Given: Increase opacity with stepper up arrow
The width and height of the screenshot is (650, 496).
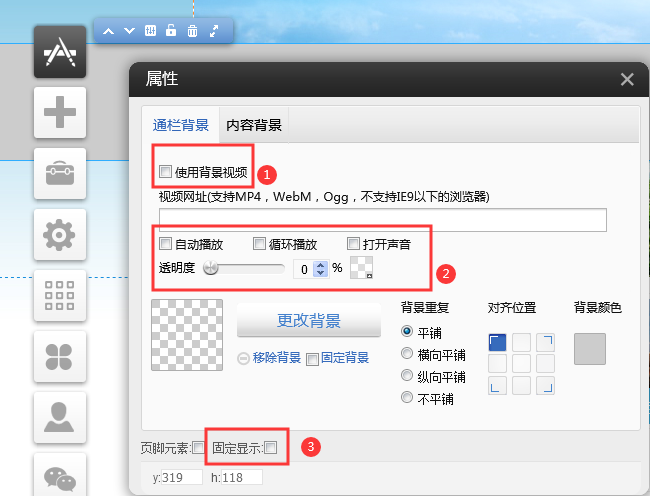Looking at the screenshot, I should coord(320,264).
